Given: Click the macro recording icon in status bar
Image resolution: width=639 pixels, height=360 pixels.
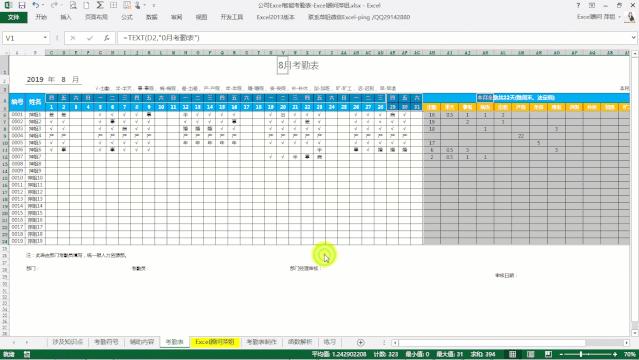Looking at the screenshot, I should (26, 354).
